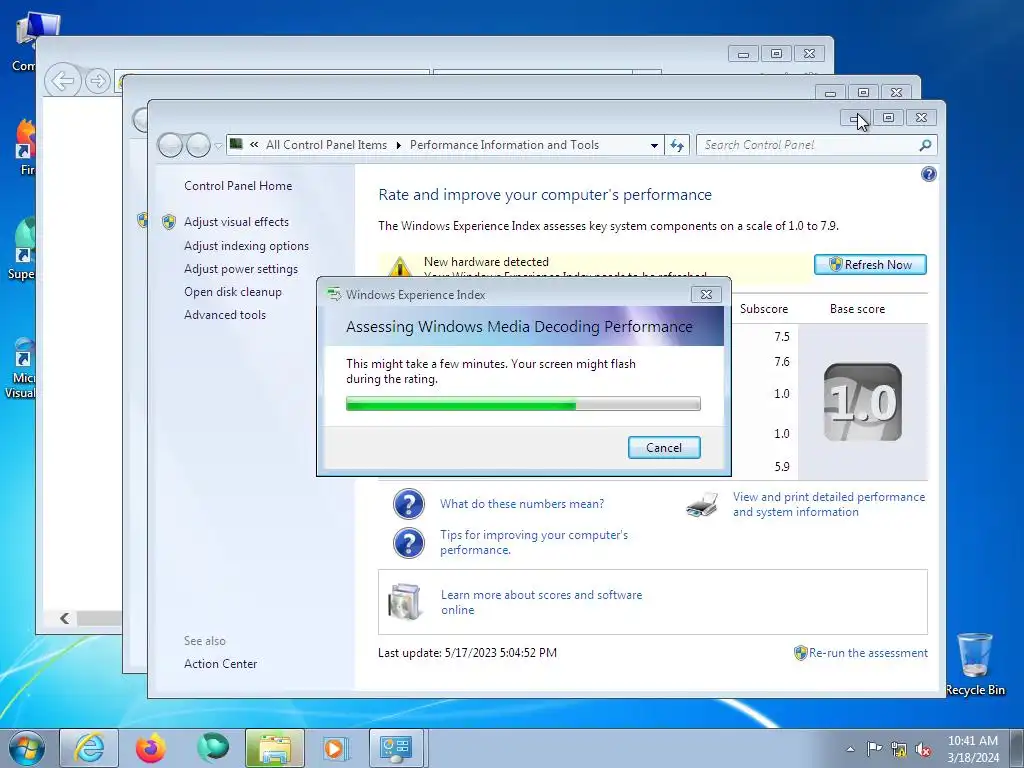Open Action Center under See also
The height and width of the screenshot is (768, 1024).
click(x=220, y=664)
